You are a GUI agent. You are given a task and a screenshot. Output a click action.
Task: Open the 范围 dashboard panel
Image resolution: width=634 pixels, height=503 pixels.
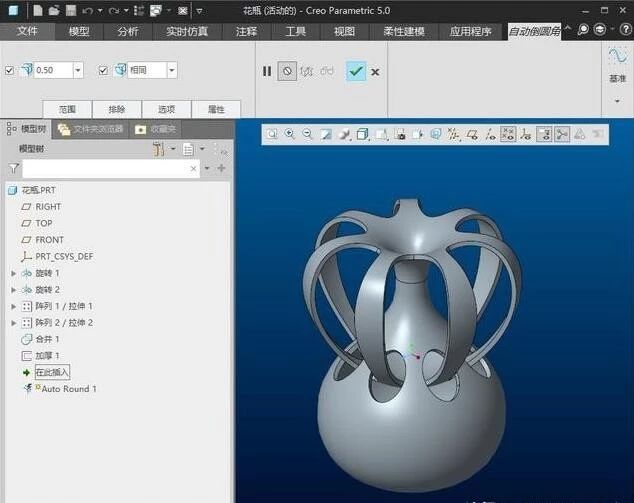(x=67, y=109)
